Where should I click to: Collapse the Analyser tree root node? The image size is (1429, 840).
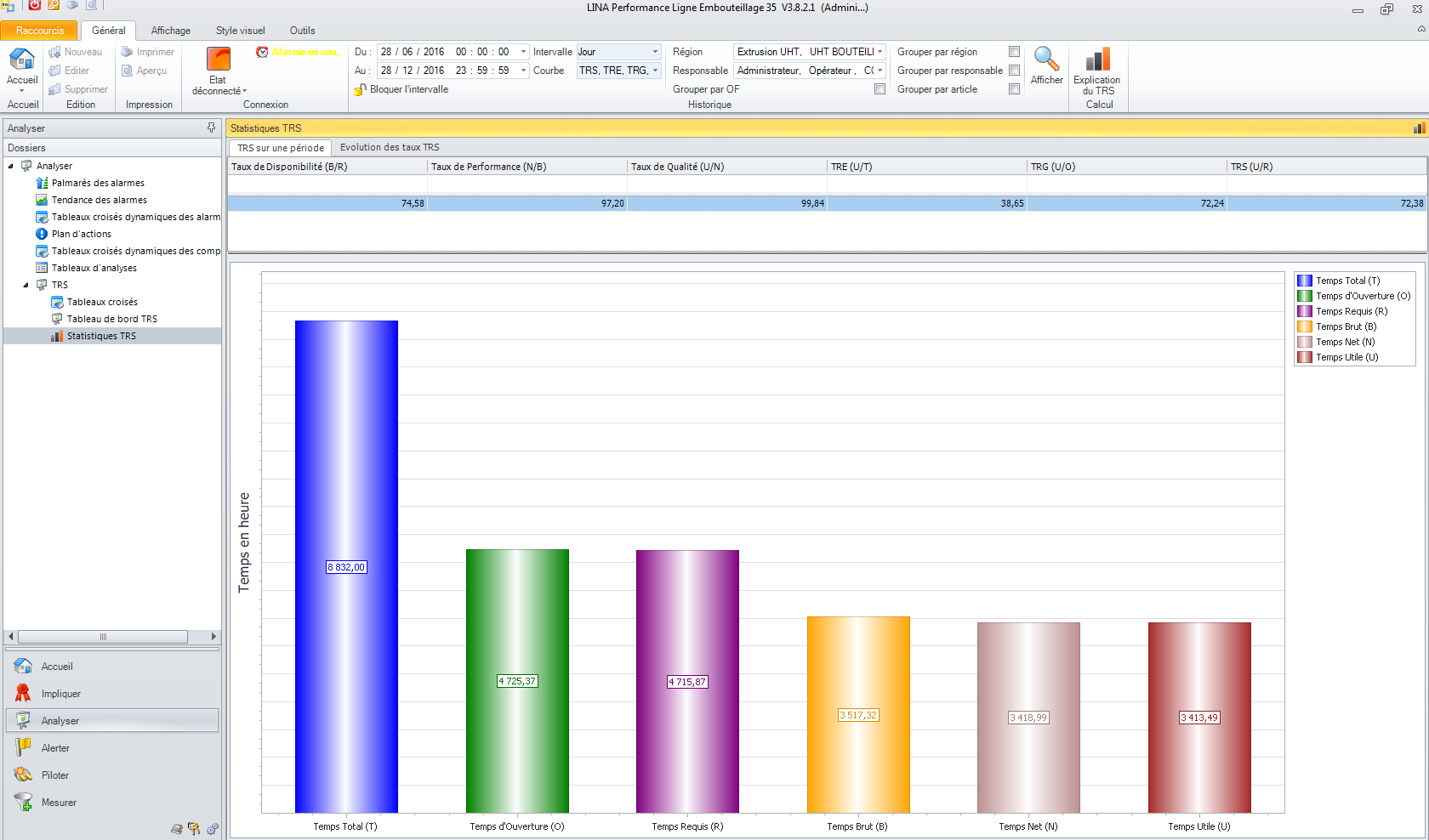point(11,166)
